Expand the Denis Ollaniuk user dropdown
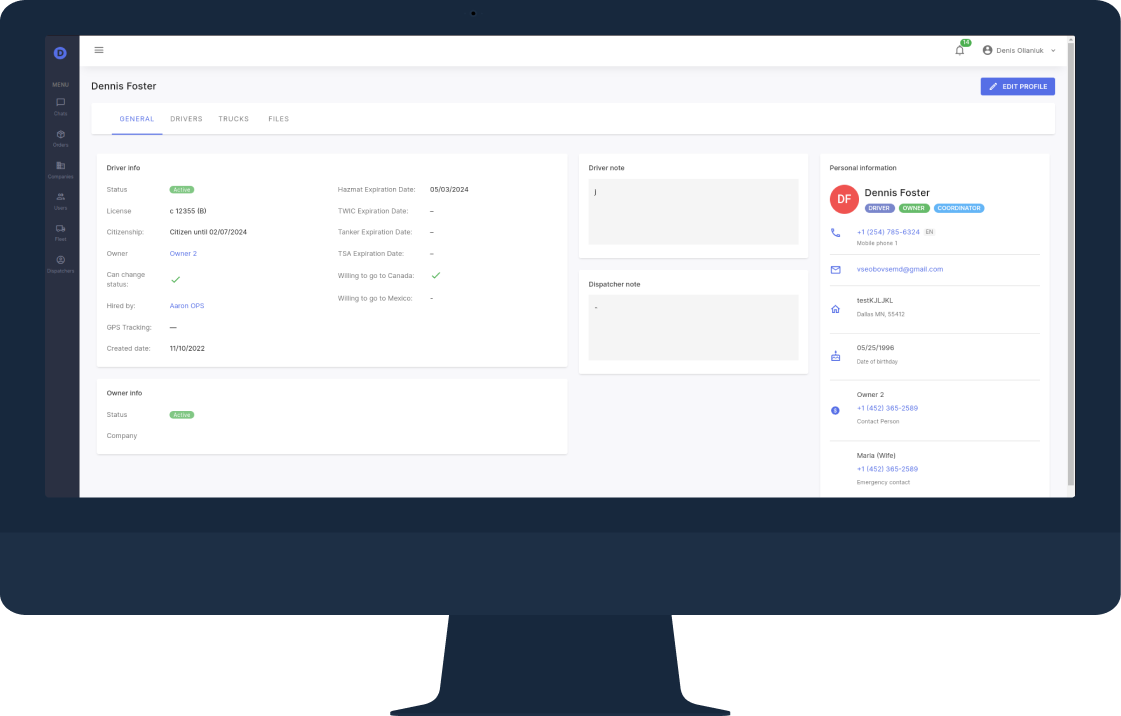 click(1018, 50)
